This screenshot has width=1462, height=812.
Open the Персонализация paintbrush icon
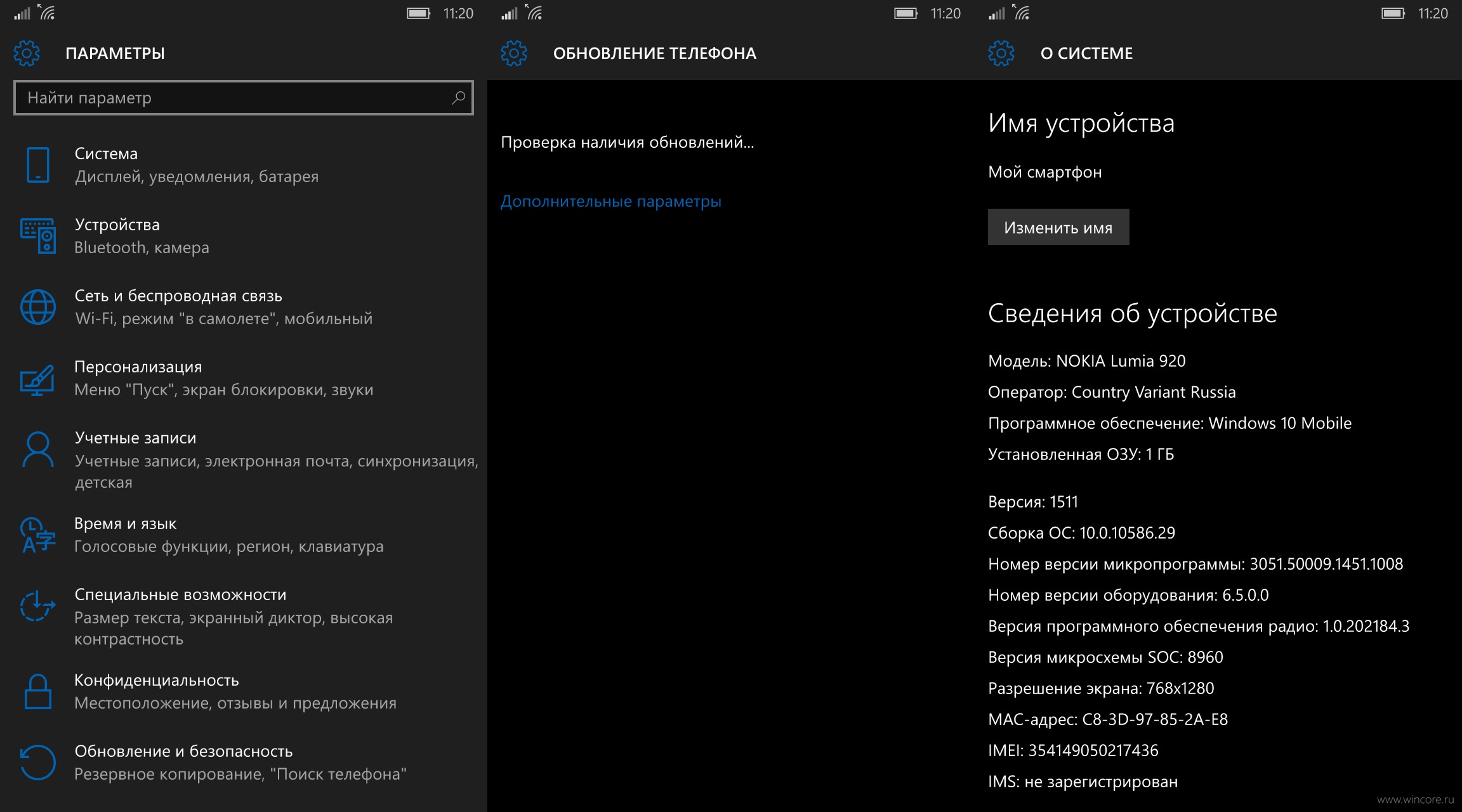(x=38, y=379)
